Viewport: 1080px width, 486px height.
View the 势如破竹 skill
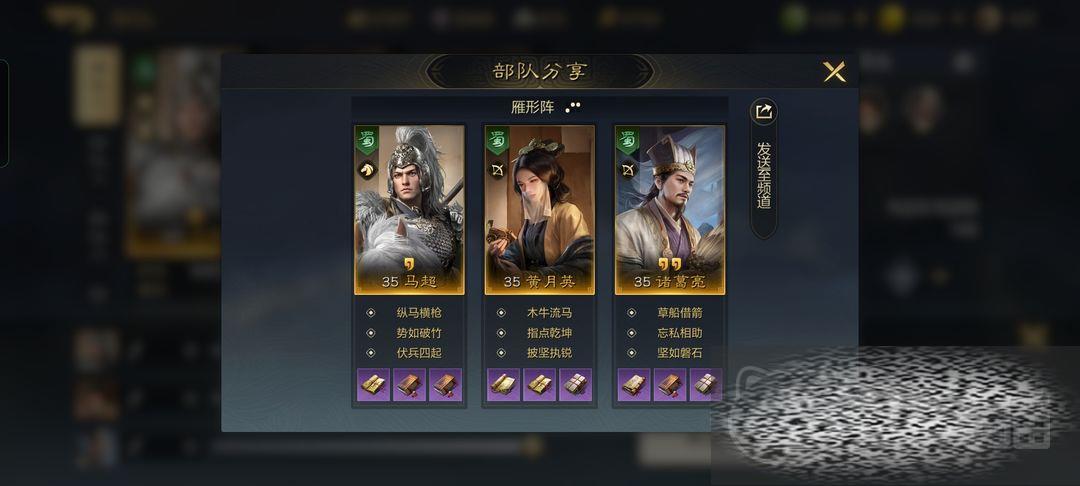[x=419, y=332]
